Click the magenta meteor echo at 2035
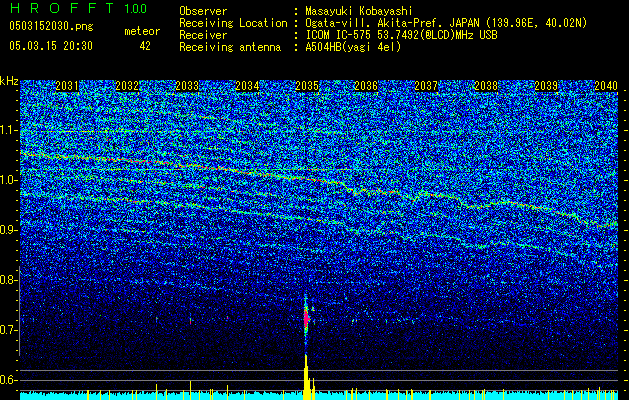 (x=306, y=319)
